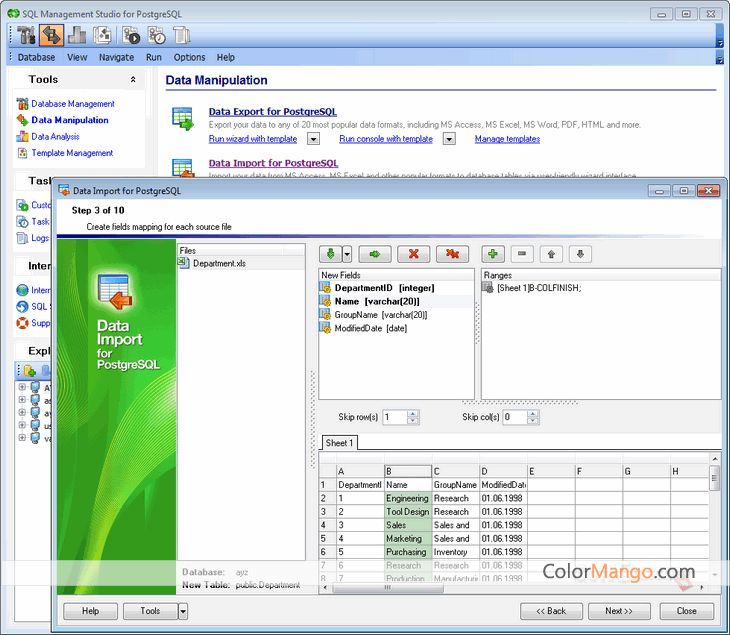Expand the second database tree node
This screenshot has width=730, height=635.
(22, 399)
